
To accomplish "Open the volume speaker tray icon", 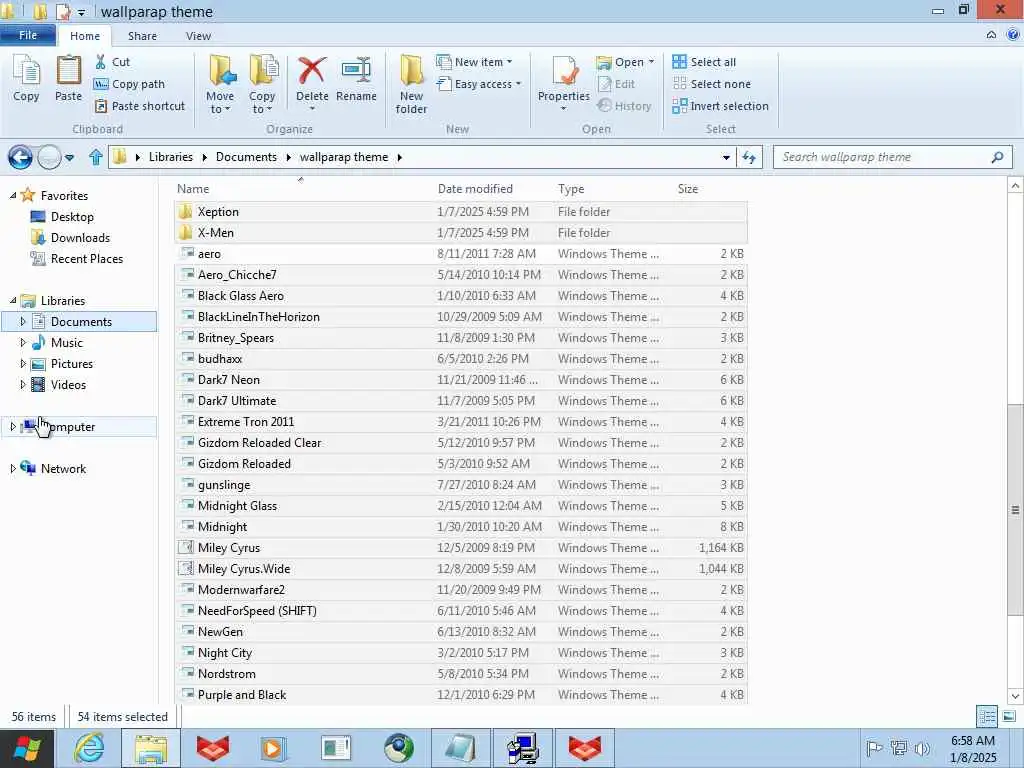I will [x=922, y=748].
